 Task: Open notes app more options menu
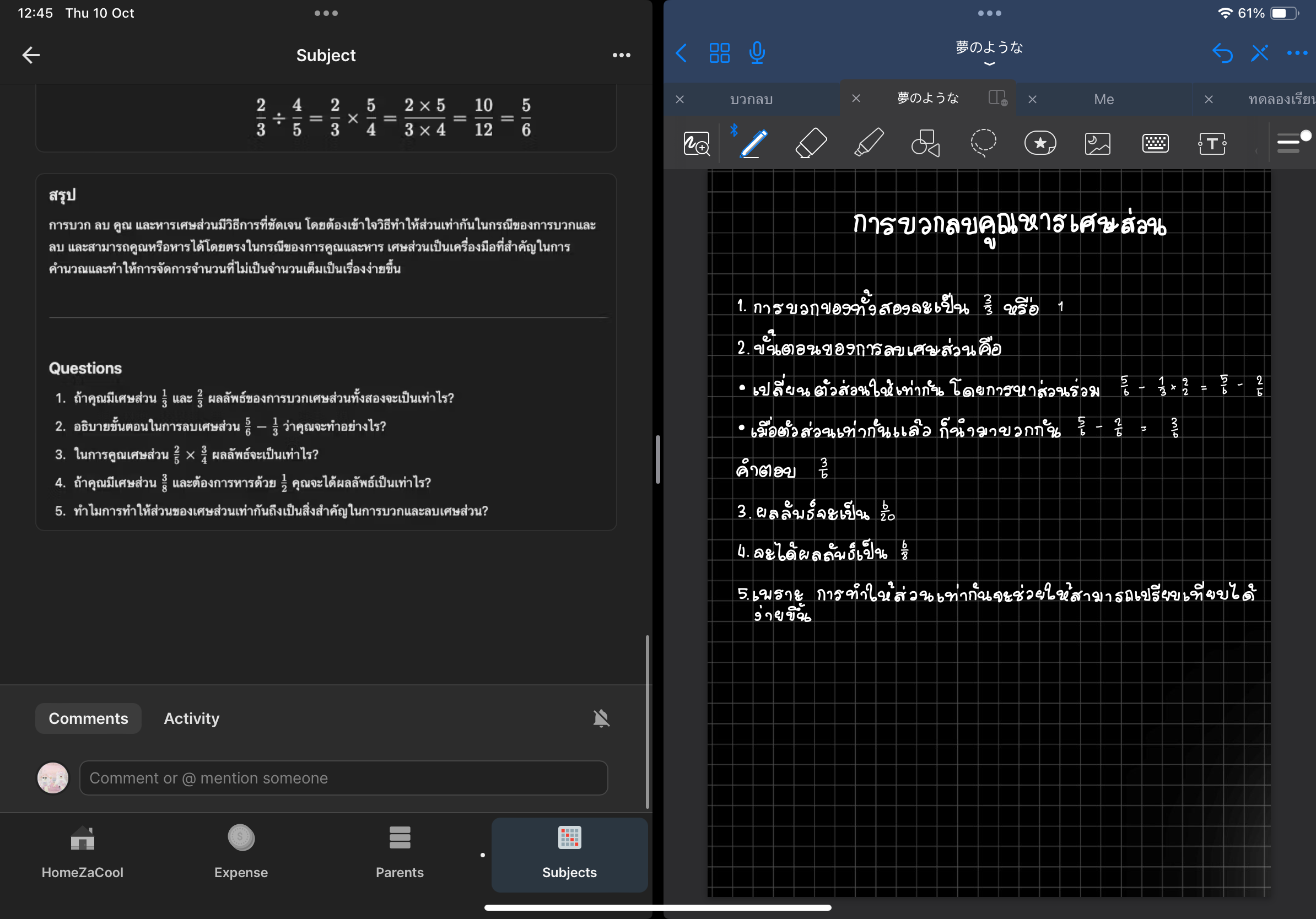point(1297,53)
